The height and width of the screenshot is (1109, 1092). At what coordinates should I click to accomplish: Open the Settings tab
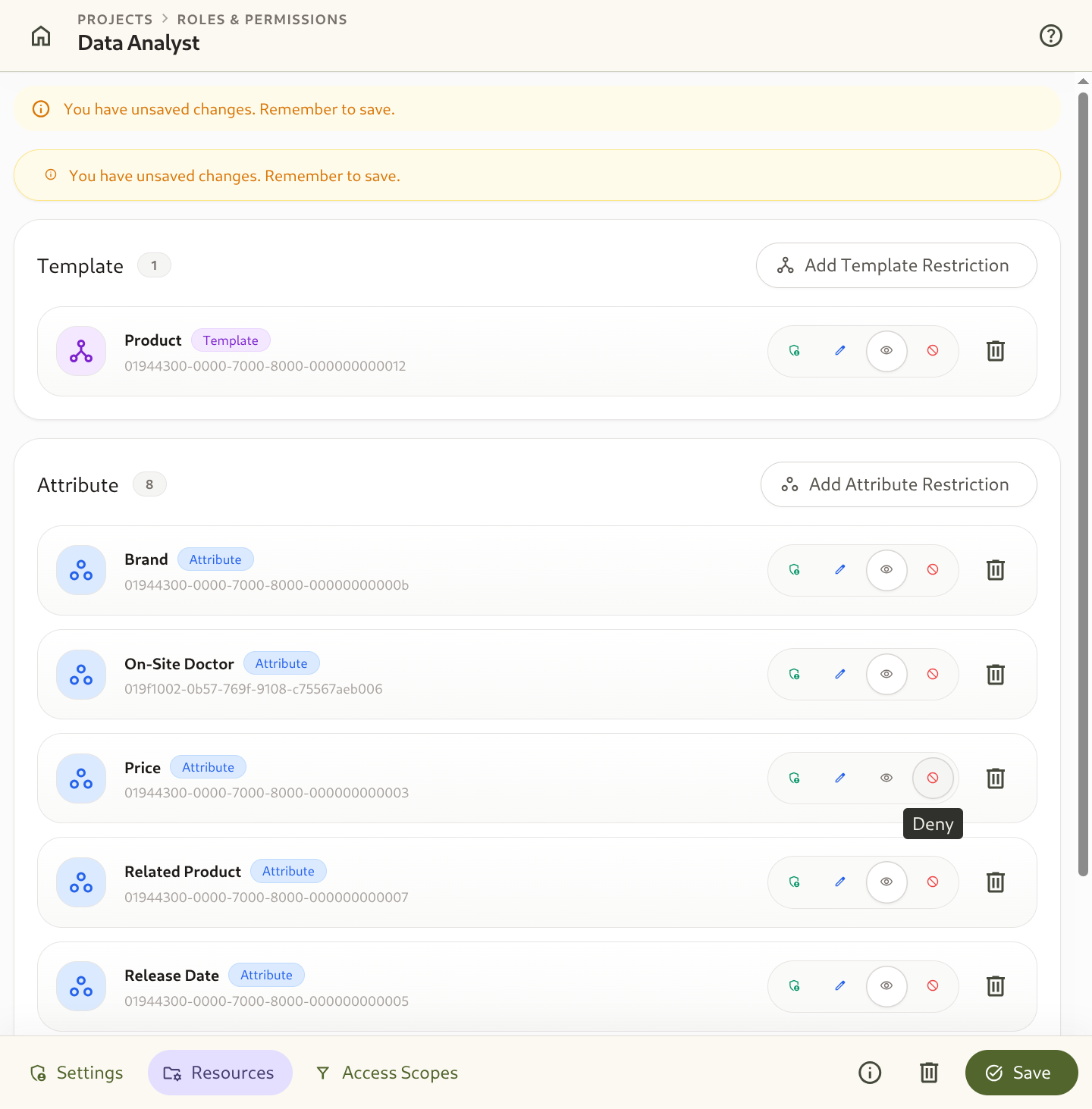coord(76,1073)
